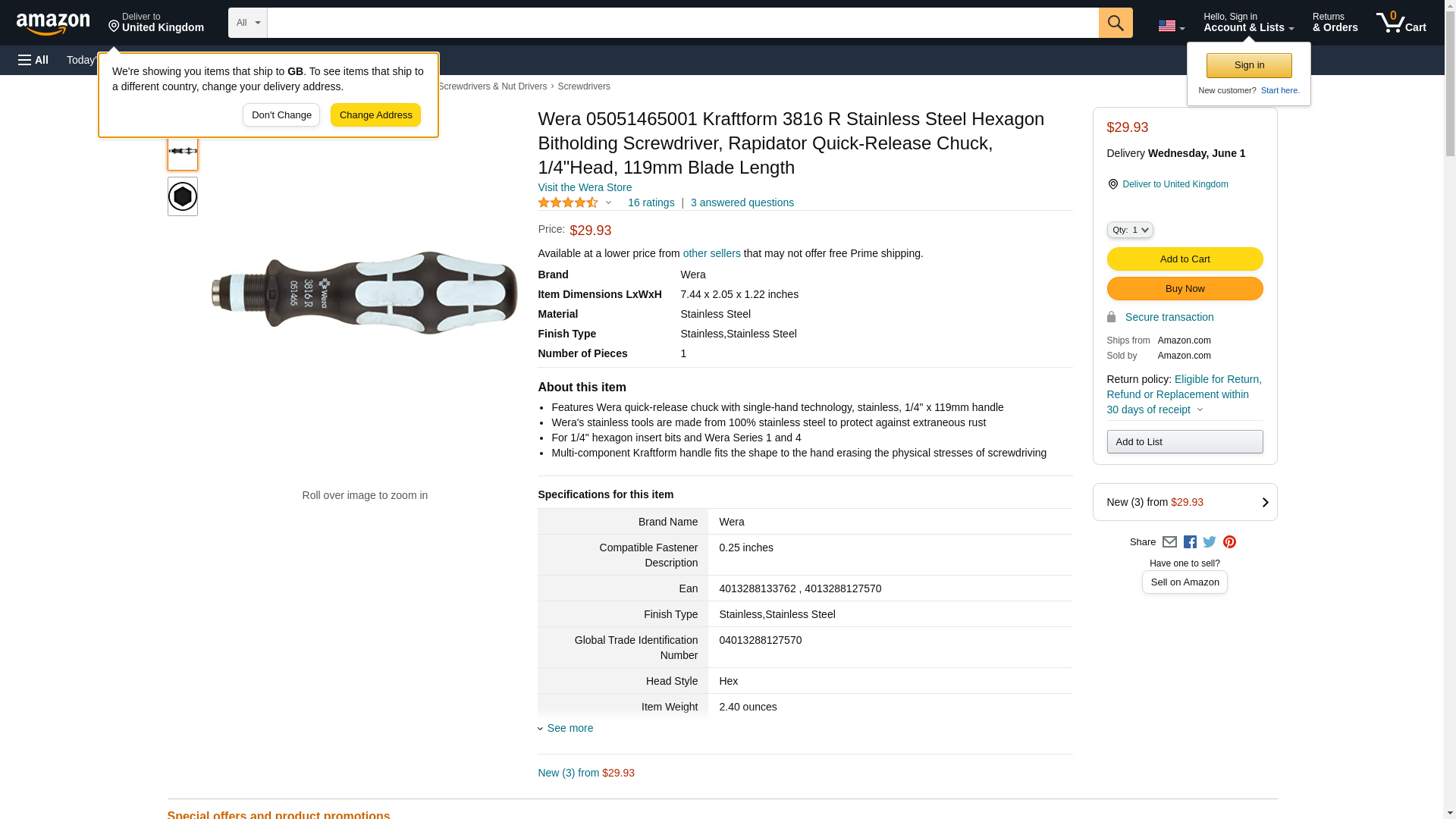Screen dimensions: 1456x819
Task: Open the search category All dropdown
Action: 247,23
